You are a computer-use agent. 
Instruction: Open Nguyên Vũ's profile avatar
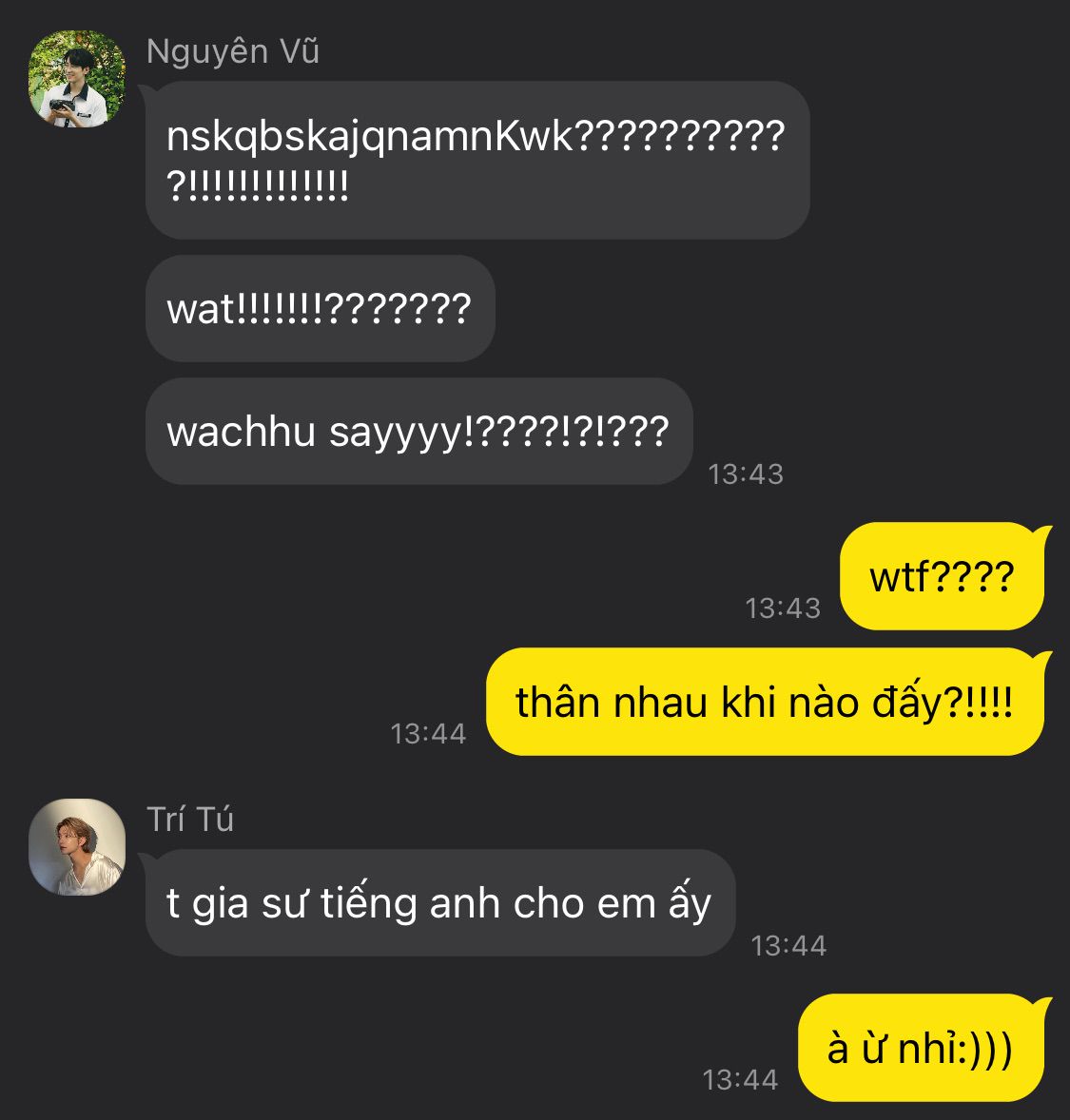tap(77, 79)
